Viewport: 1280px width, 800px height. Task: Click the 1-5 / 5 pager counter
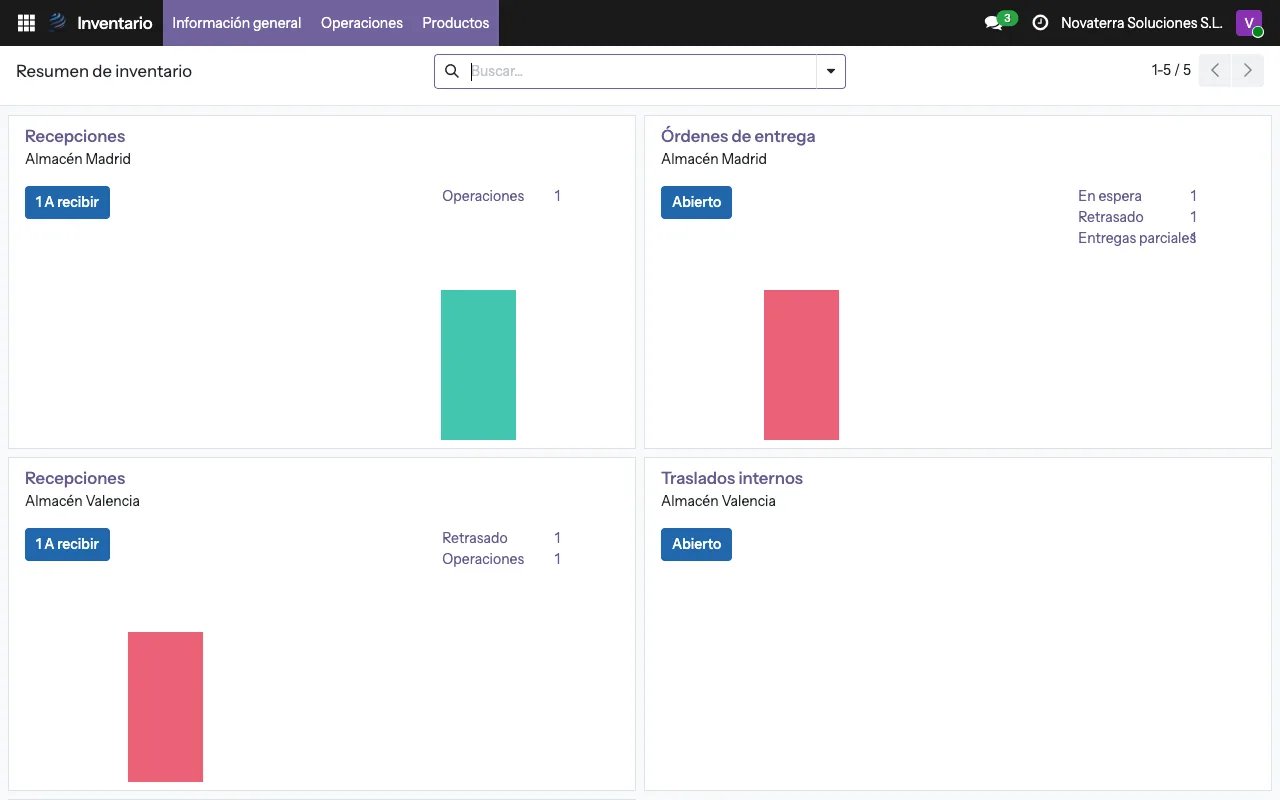1171,70
